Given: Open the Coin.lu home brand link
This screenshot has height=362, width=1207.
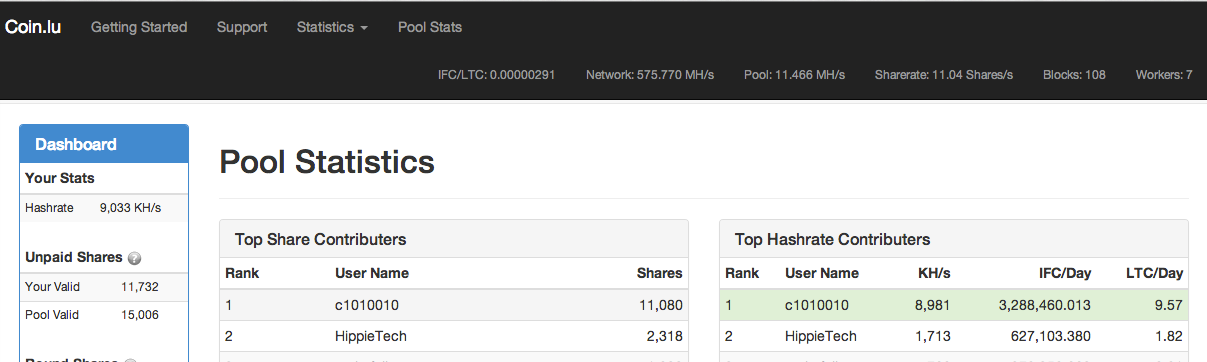Looking at the screenshot, I should (33, 27).
